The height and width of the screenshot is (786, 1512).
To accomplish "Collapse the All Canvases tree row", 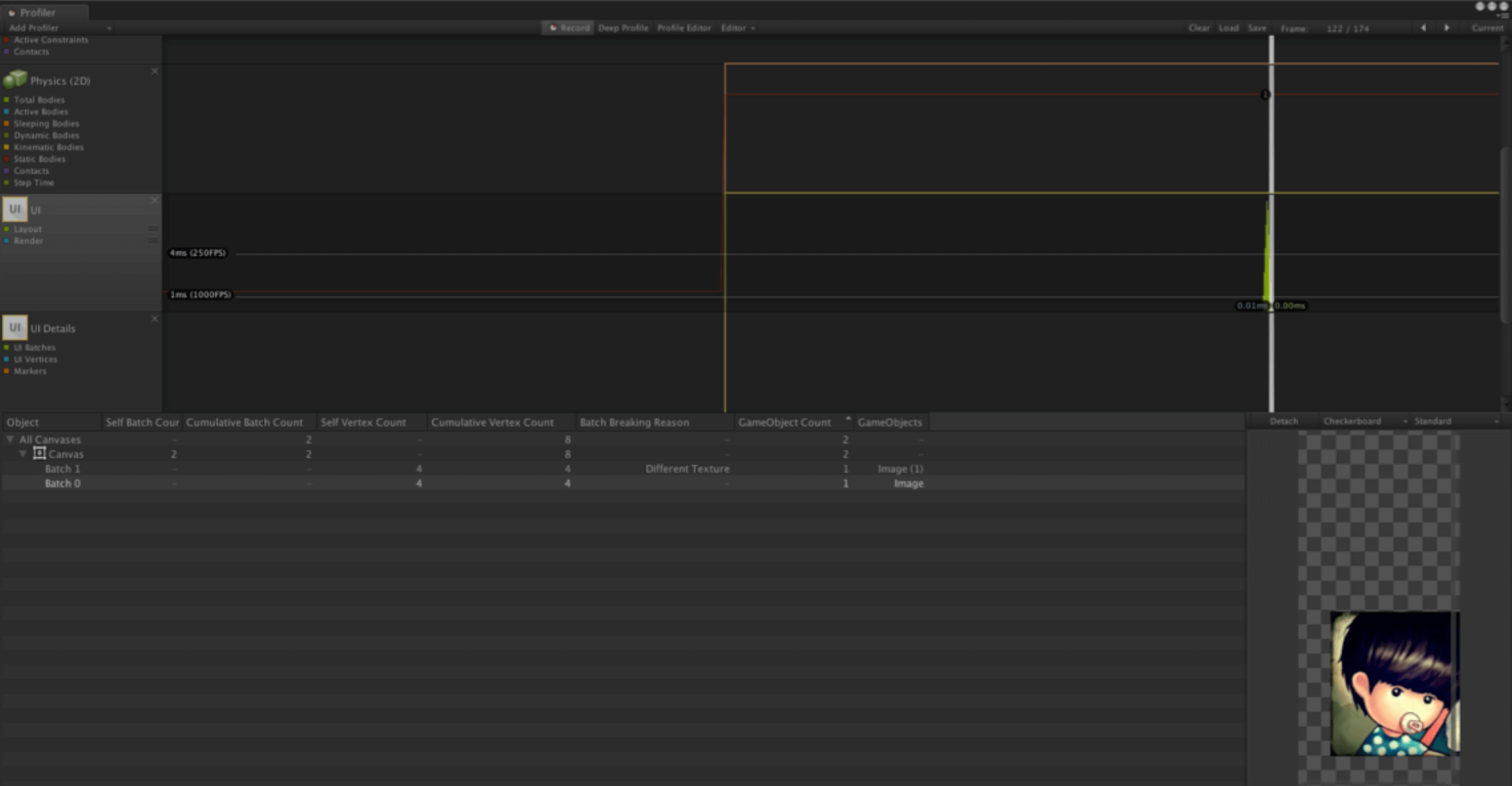I will point(10,440).
